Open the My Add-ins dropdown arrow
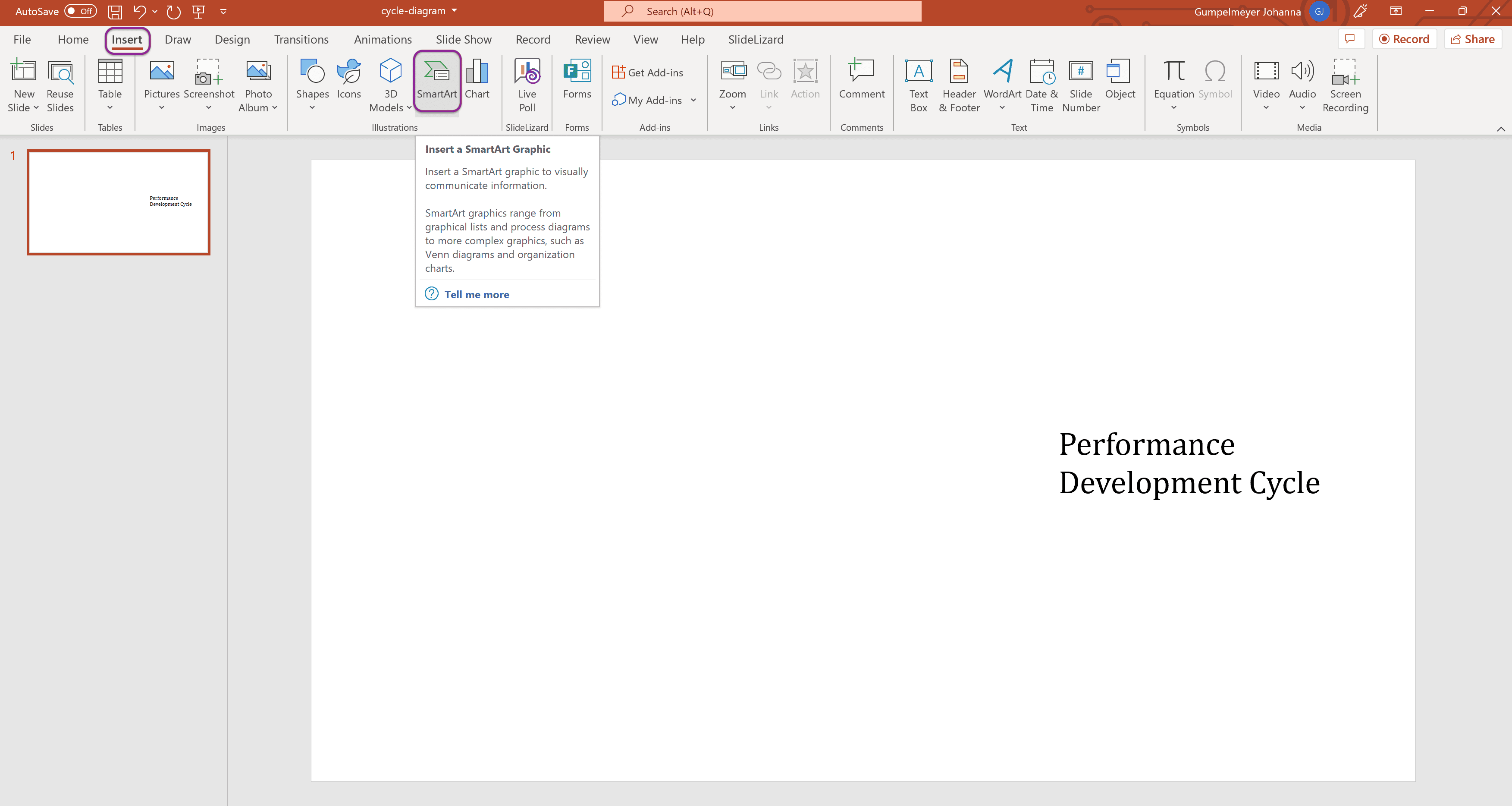This screenshot has width=1512, height=806. click(x=693, y=101)
